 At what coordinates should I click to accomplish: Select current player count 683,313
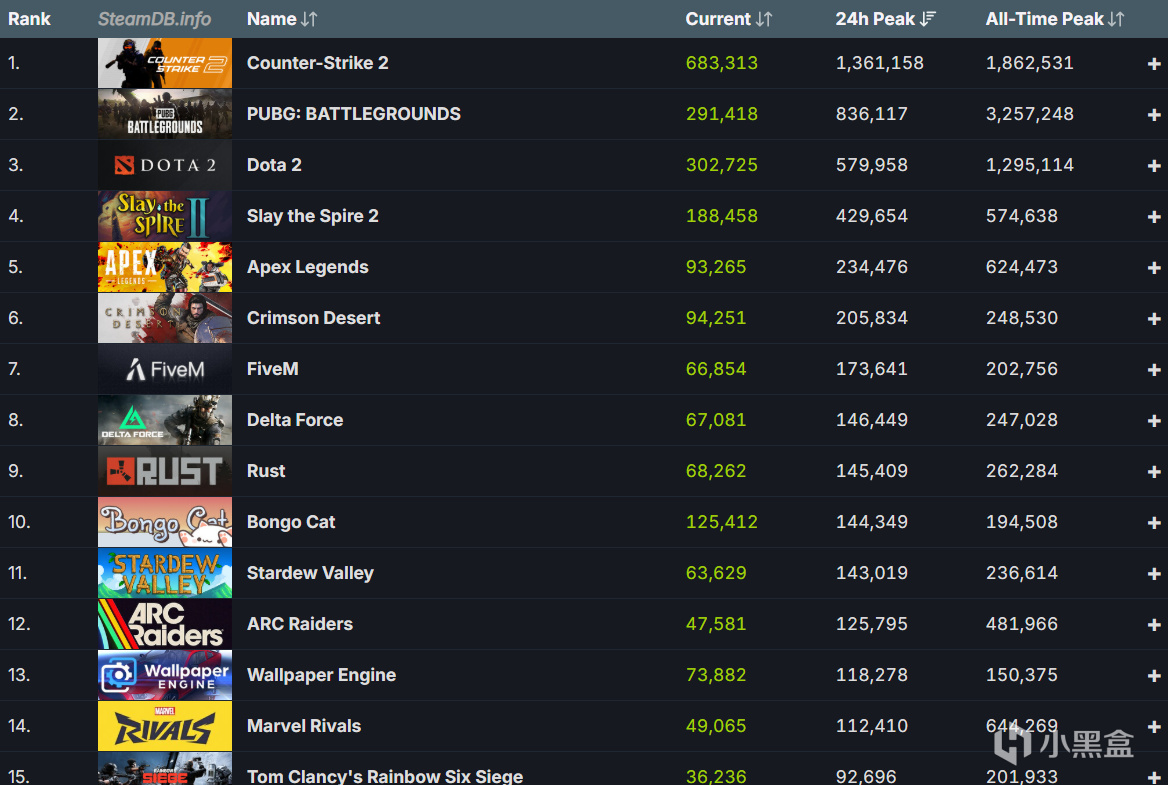(x=722, y=63)
